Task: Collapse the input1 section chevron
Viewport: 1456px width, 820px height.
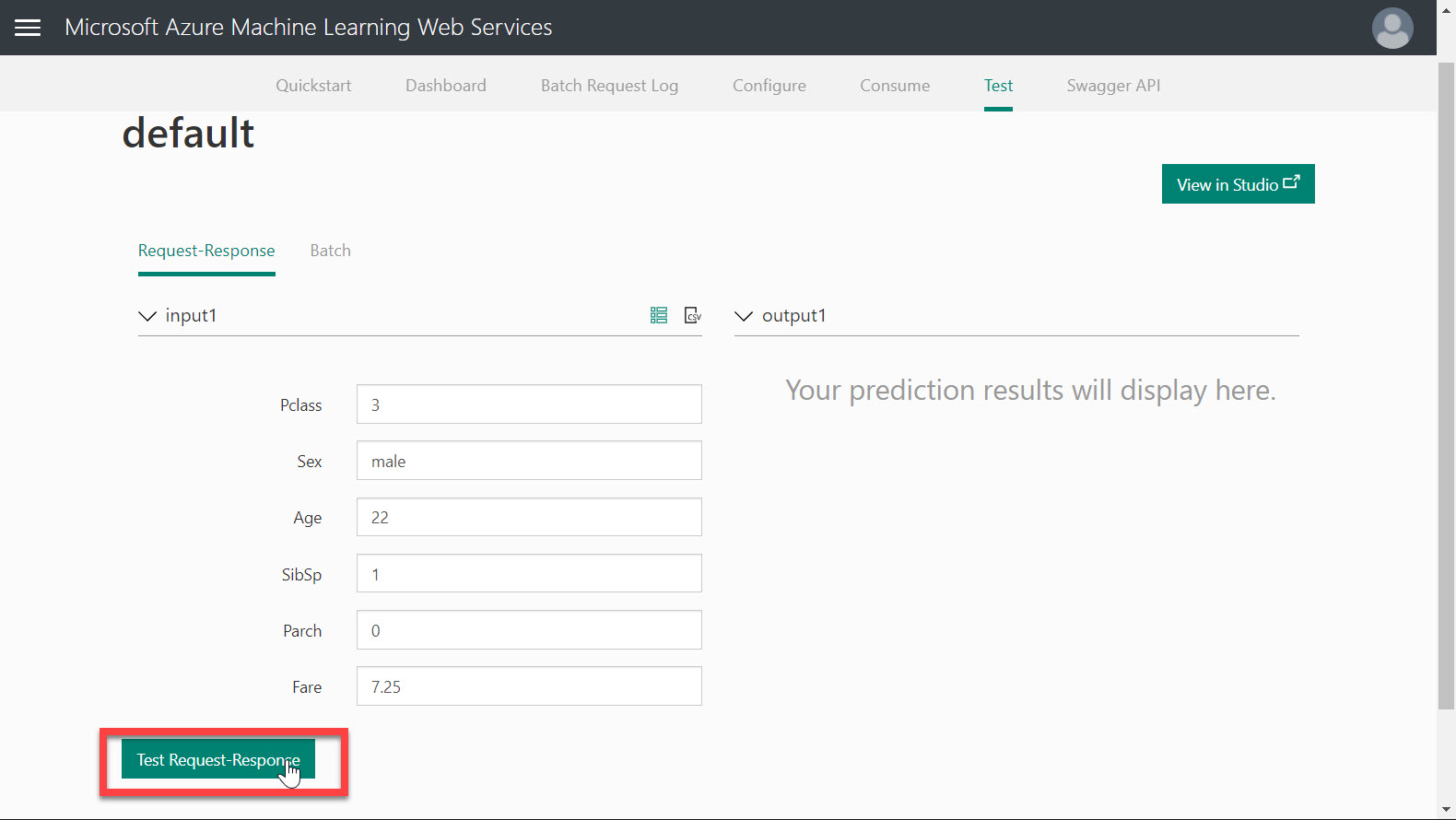Action: pos(147,316)
